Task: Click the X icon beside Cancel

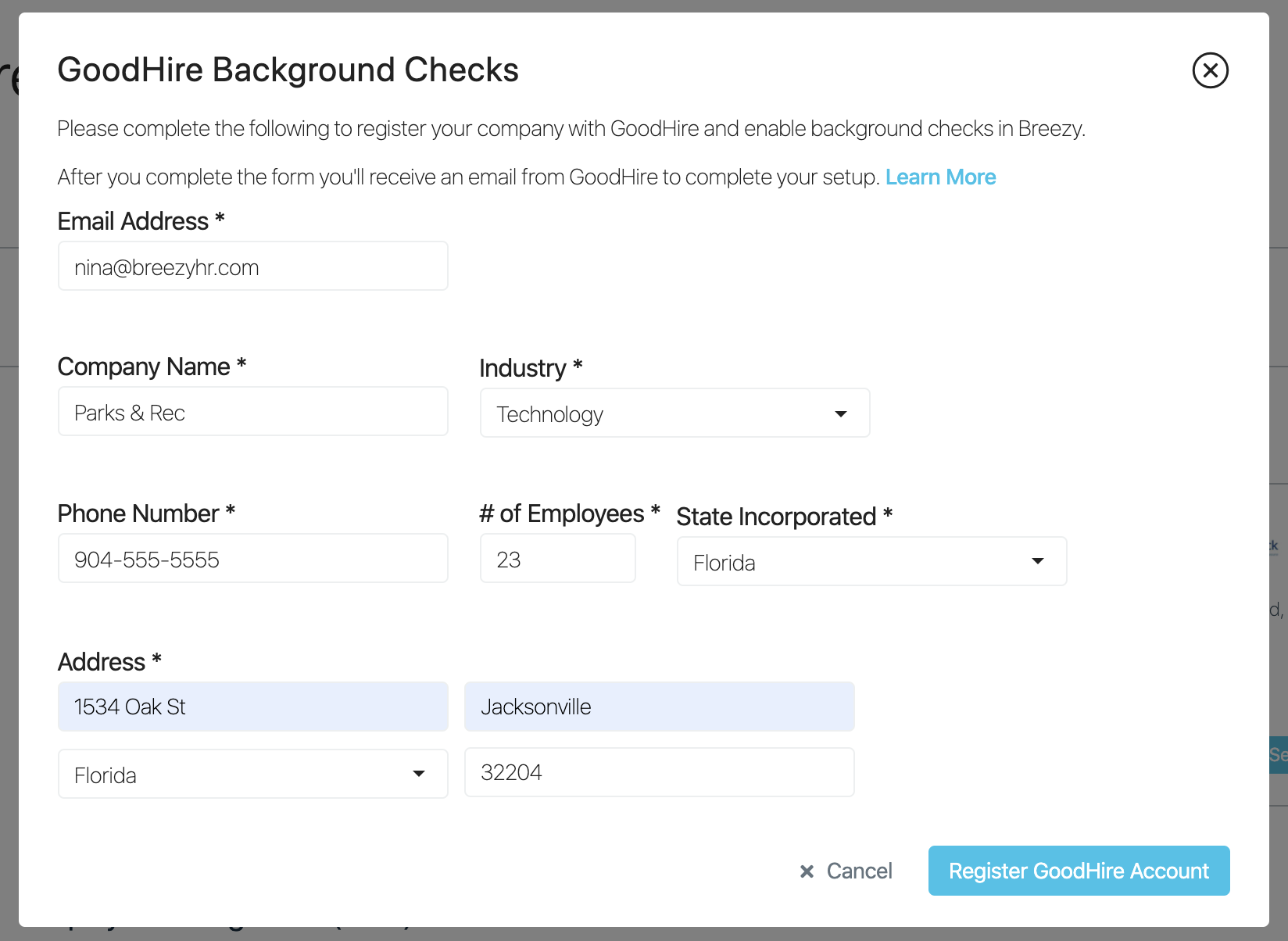Action: (x=807, y=871)
